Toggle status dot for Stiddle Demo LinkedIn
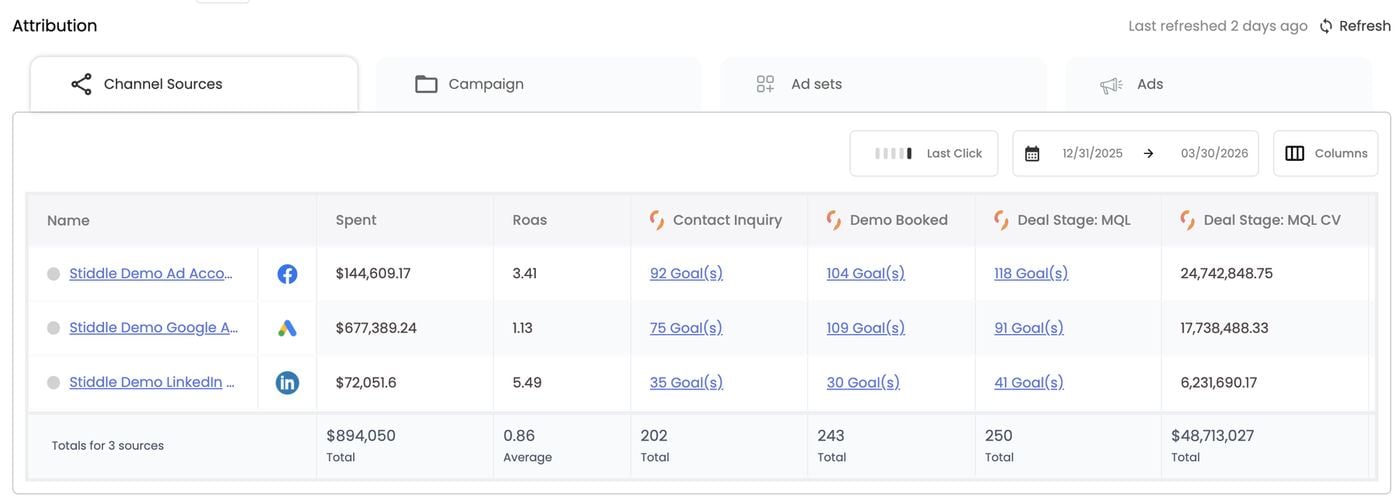Screen dimensions: 1400x502 click(x=53, y=382)
